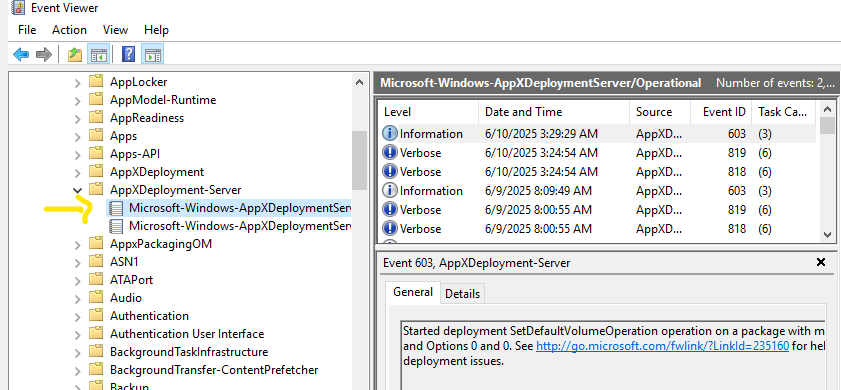The image size is (841, 390).
Task: Expand the AppReadiness tree node
Action: pyautogui.click(x=78, y=119)
